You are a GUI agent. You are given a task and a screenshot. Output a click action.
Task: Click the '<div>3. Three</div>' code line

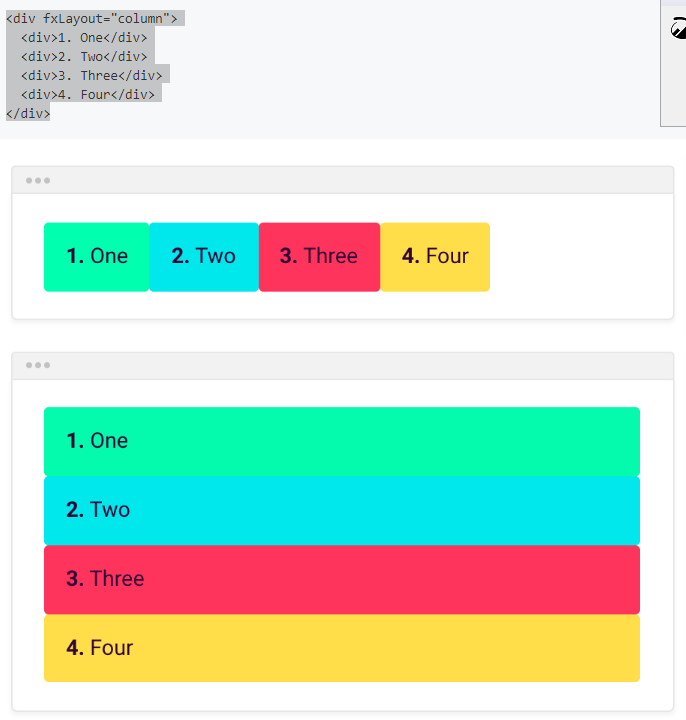(x=91, y=75)
